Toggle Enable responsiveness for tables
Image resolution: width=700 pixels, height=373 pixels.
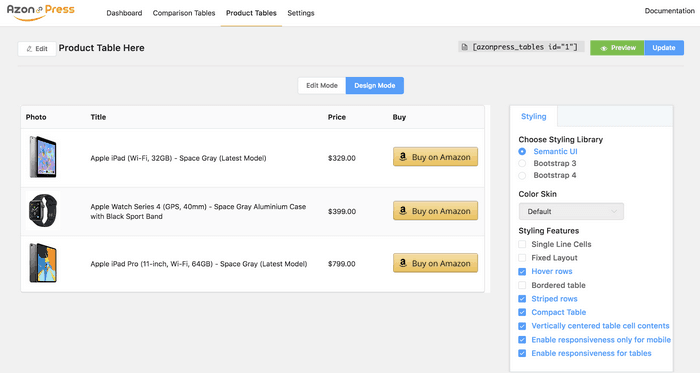[x=522, y=353]
